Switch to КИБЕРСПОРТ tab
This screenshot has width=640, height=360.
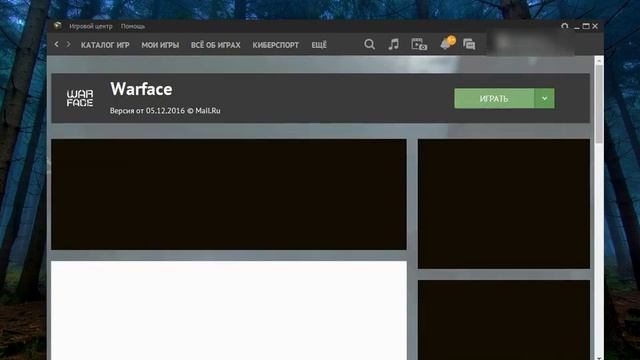pos(276,45)
